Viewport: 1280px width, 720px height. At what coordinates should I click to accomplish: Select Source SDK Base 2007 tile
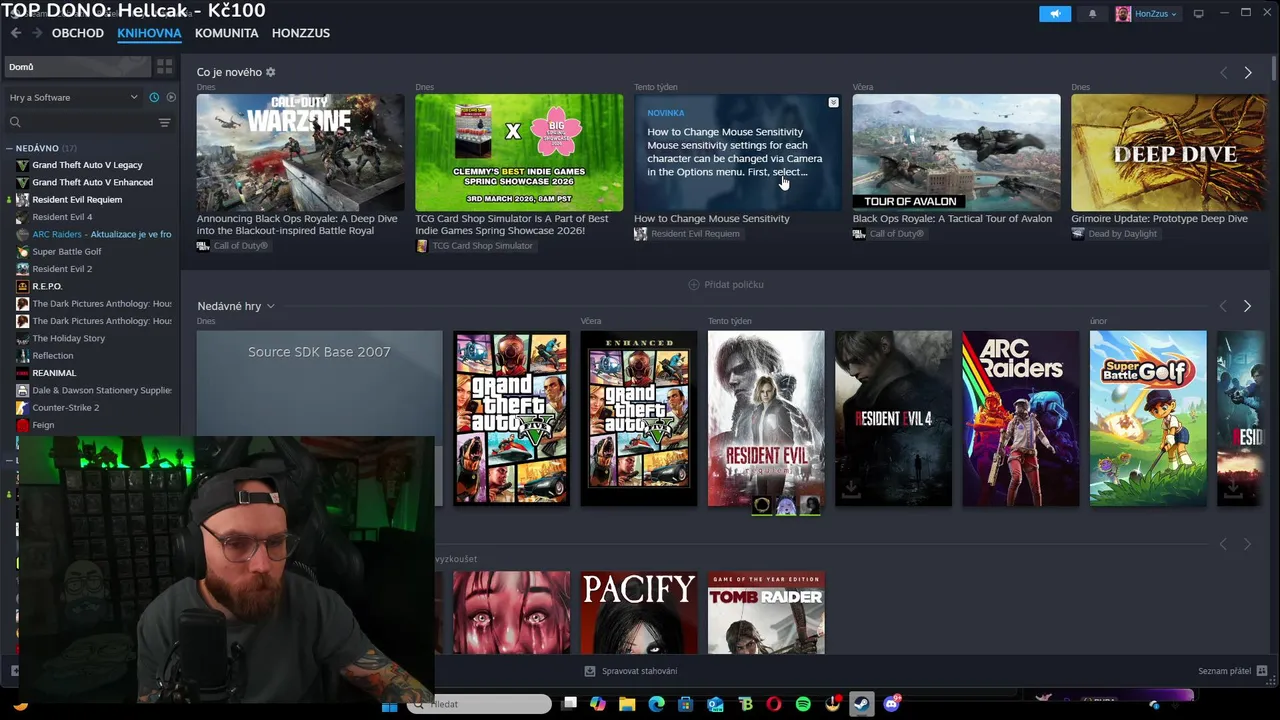tap(319, 384)
